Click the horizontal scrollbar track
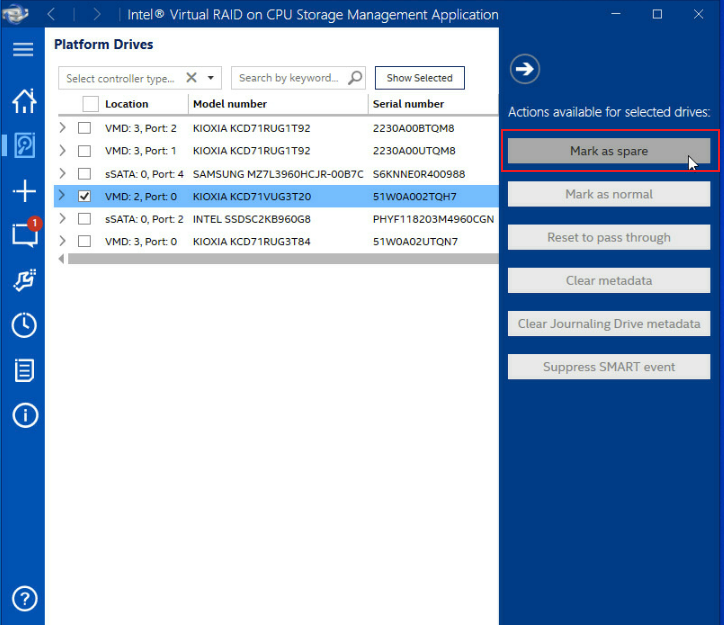This screenshot has height=625, width=724. 283,259
